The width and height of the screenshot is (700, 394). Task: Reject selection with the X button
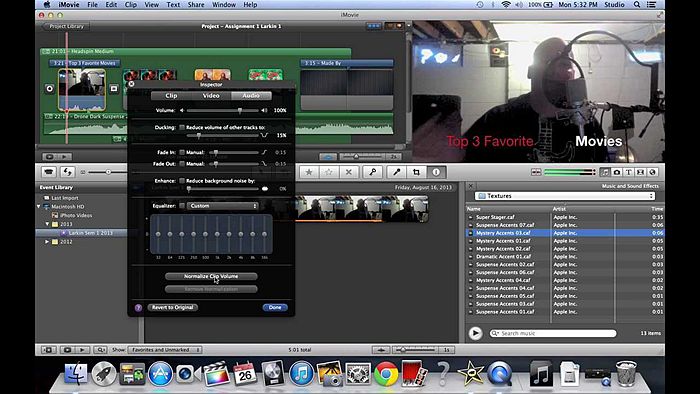coord(349,172)
